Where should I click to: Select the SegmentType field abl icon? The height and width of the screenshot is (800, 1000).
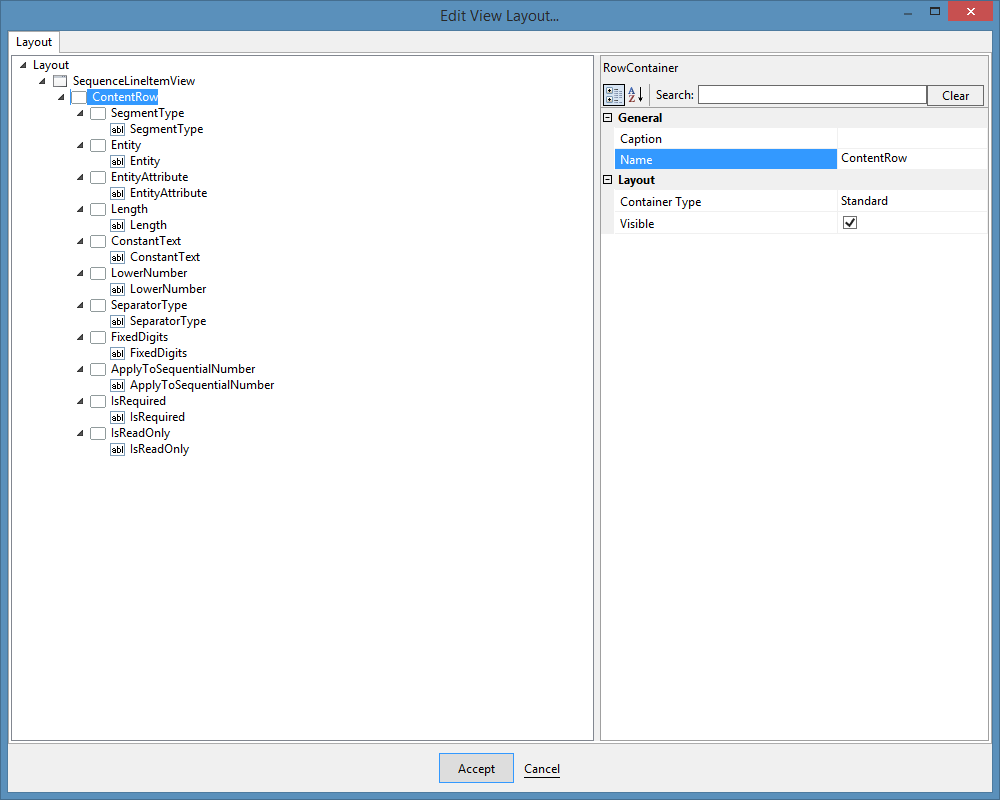tap(117, 130)
